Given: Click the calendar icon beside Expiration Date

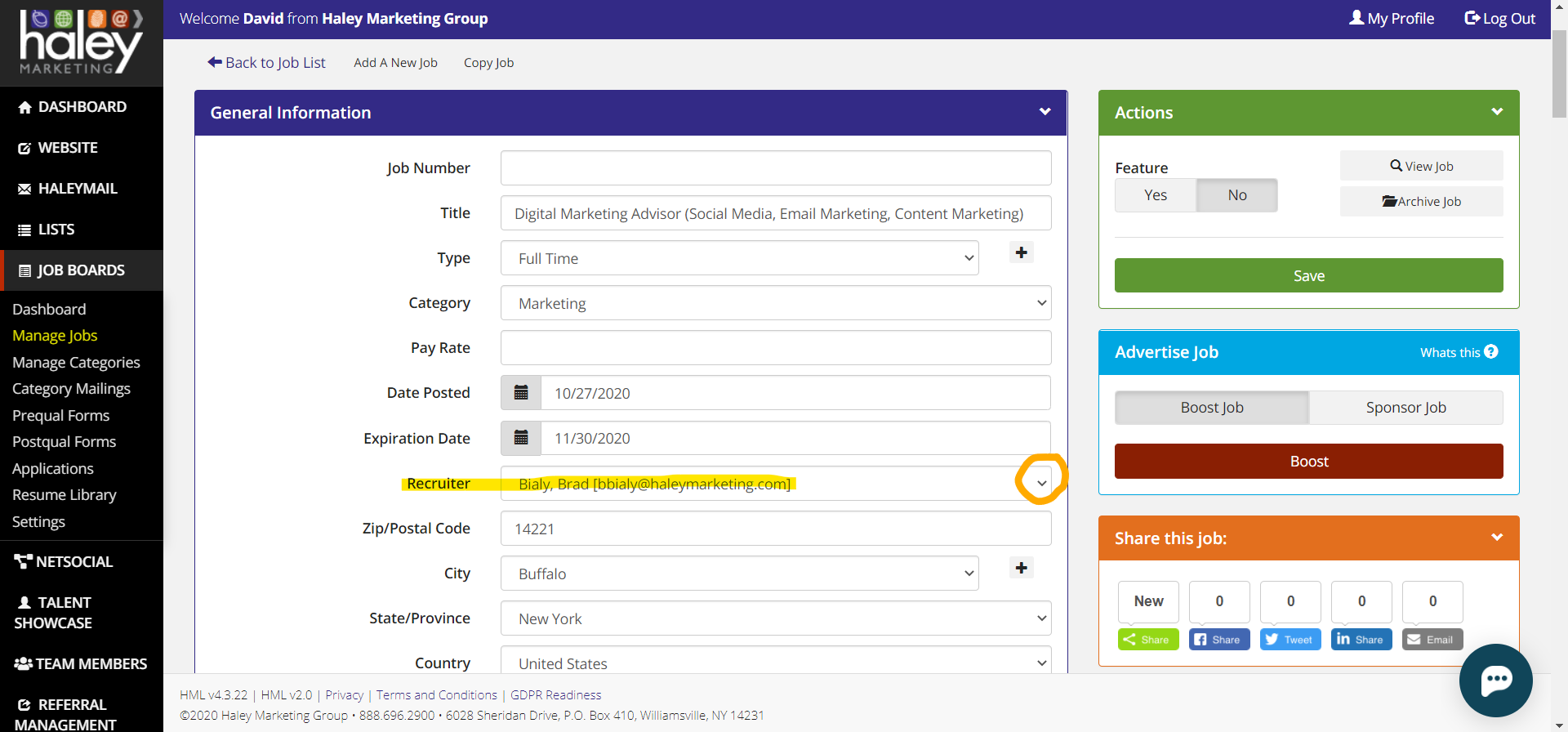Looking at the screenshot, I should 521,438.
